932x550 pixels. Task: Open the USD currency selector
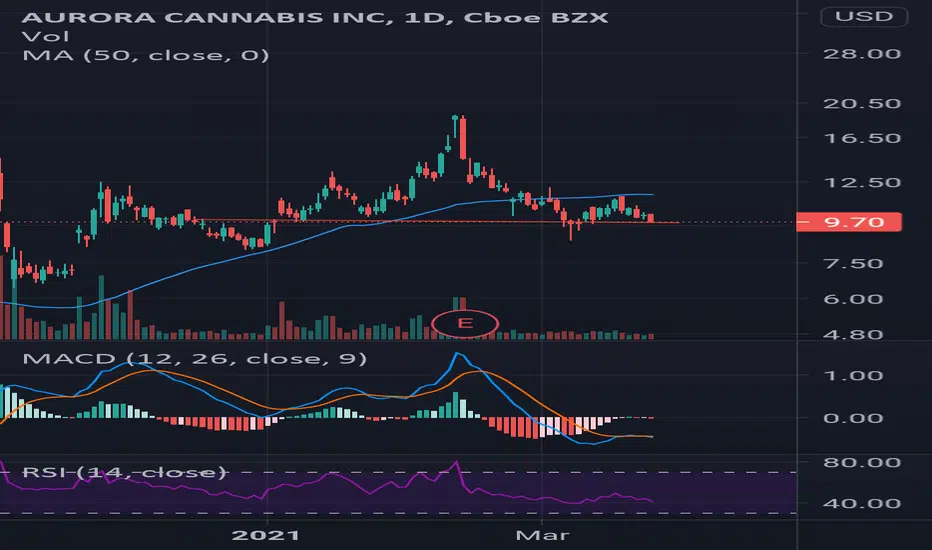point(864,17)
